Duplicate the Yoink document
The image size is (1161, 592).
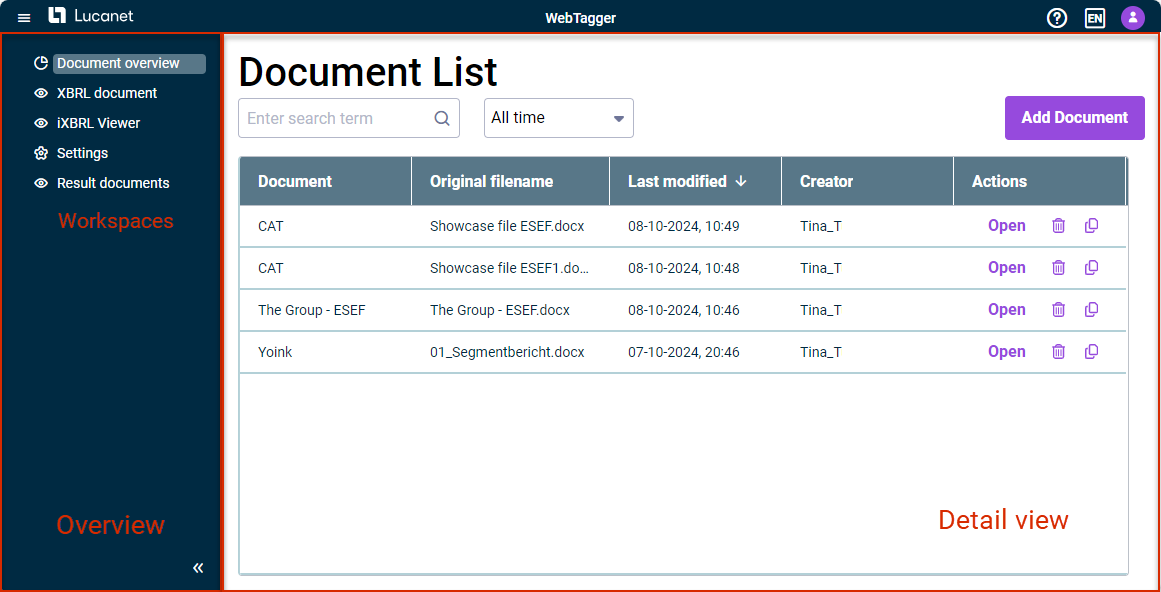[x=1091, y=352]
